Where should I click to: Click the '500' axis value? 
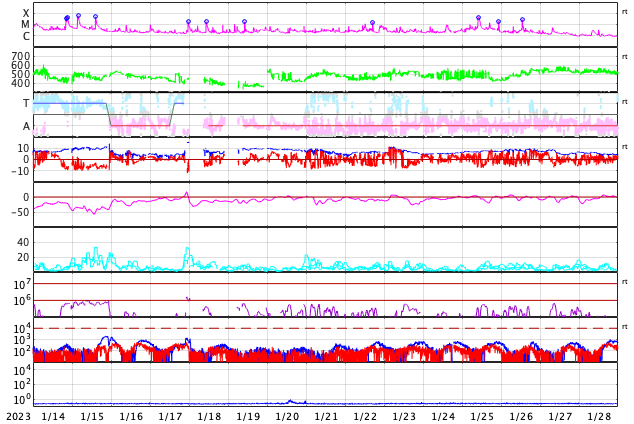(x=21, y=74)
